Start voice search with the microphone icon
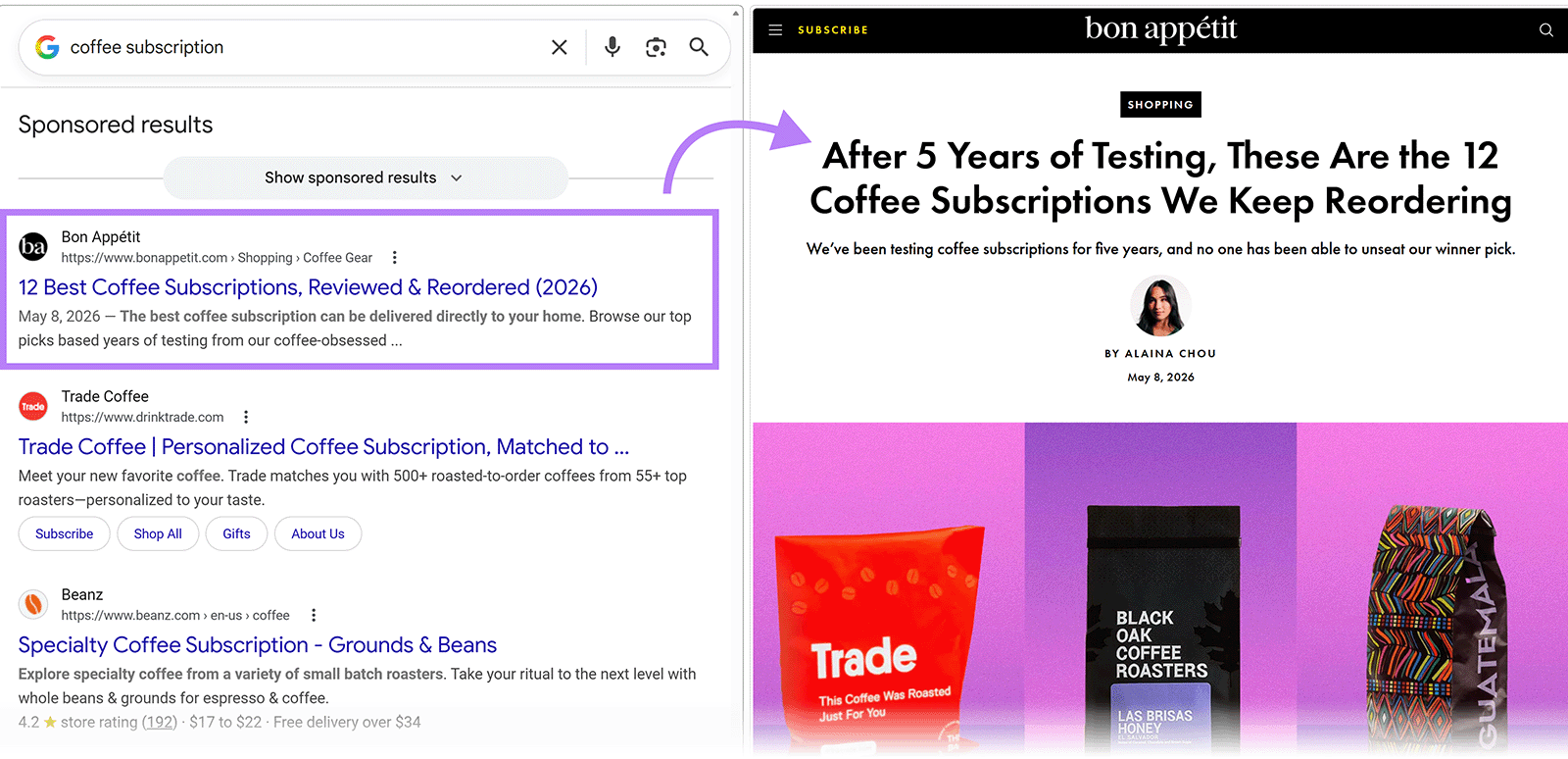Image resolution: width=1568 pixels, height=759 pixels. tap(612, 47)
